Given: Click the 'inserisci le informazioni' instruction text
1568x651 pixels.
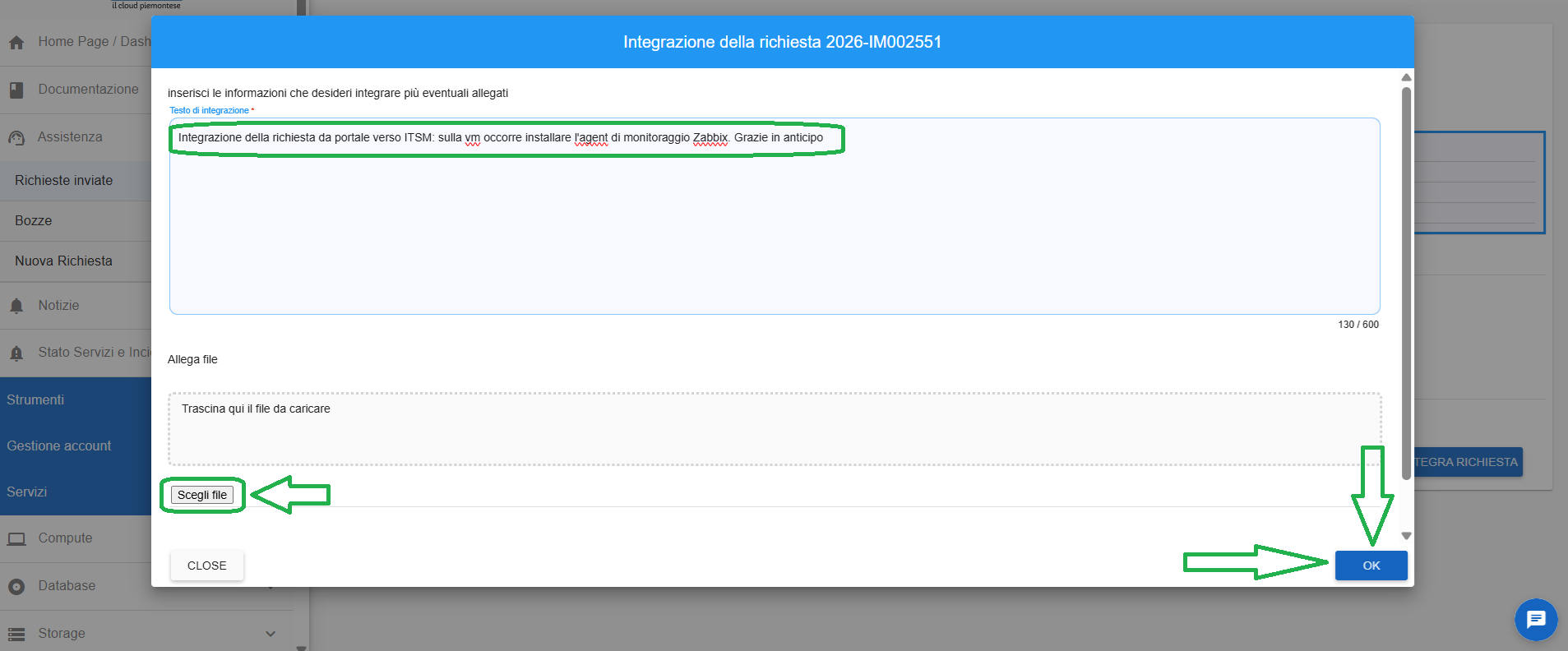Looking at the screenshot, I should (x=338, y=93).
